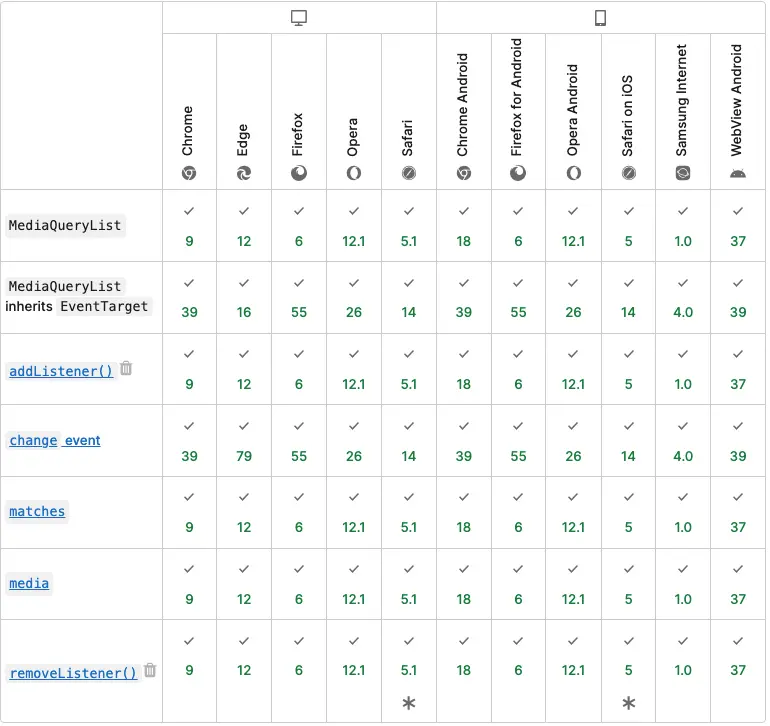
Task: Click the desktop Safari compass icon
Action: [408, 173]
